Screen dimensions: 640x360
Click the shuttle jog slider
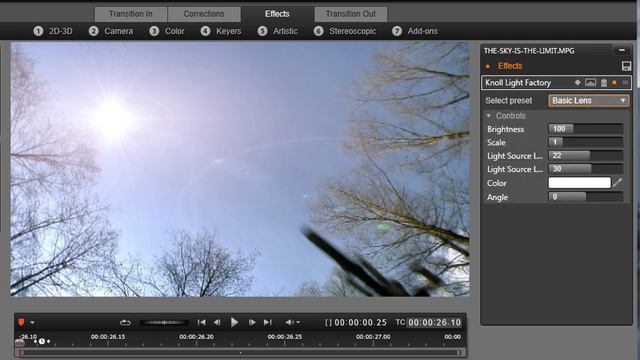164,322
